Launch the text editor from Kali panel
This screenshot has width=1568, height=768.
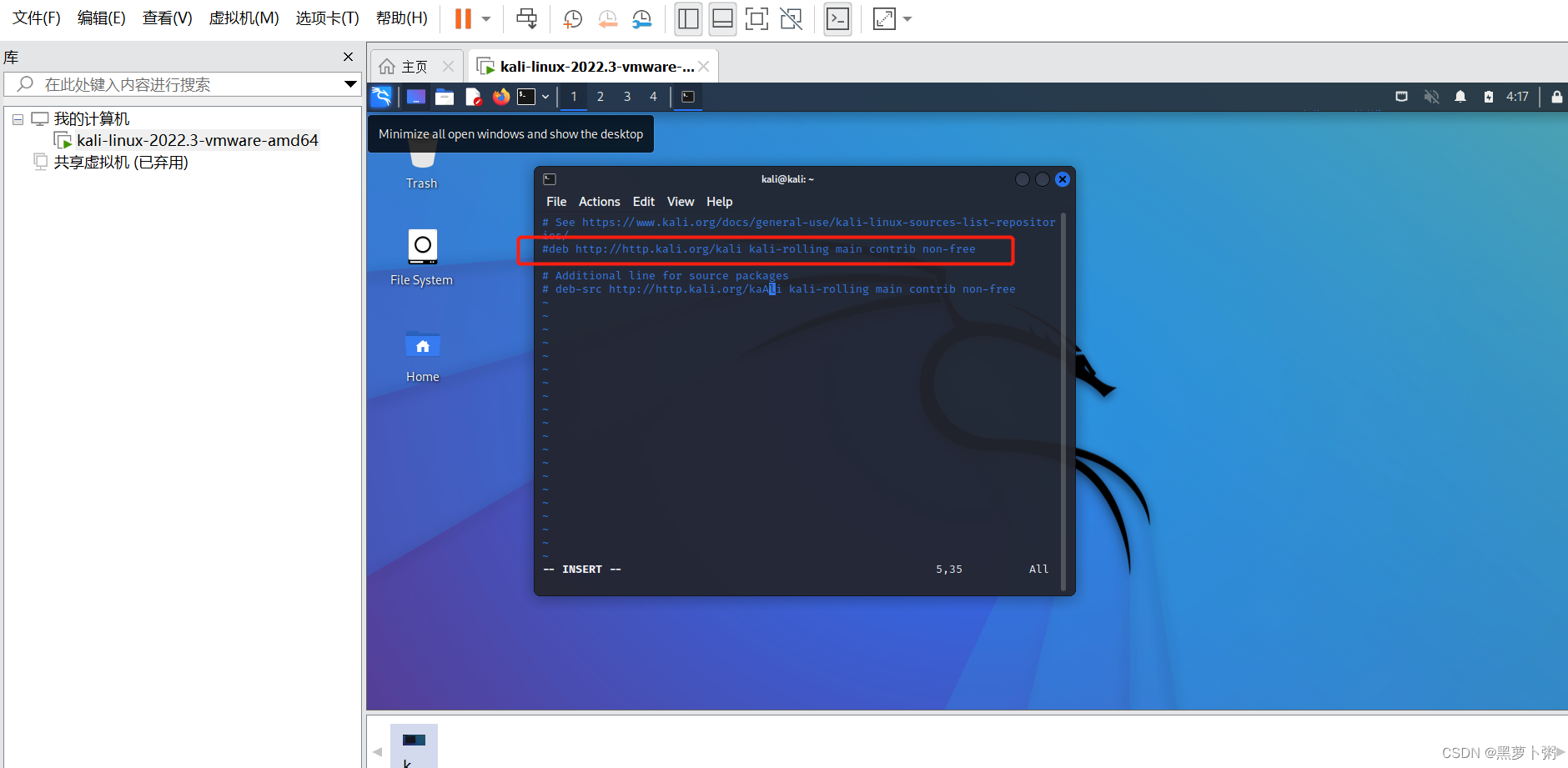[x=473, y=97]
